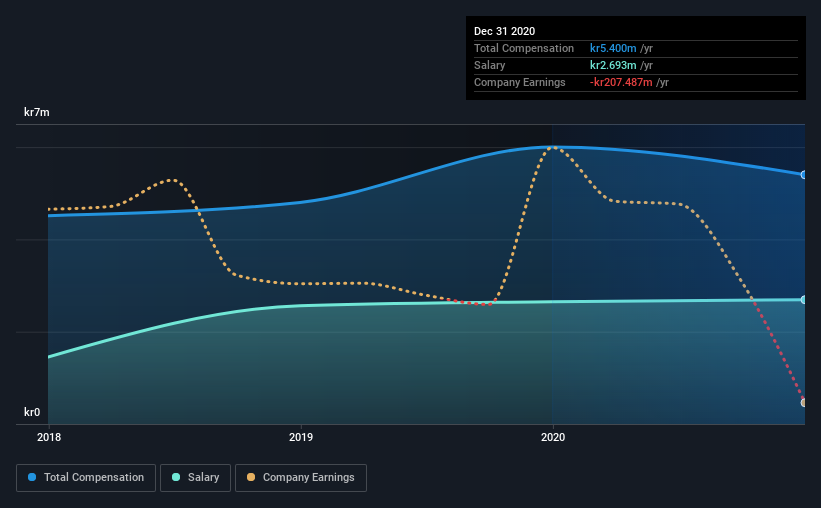Click the Dec 31 2020 tooltip date
821x508 pixels.
click(504, 31)
